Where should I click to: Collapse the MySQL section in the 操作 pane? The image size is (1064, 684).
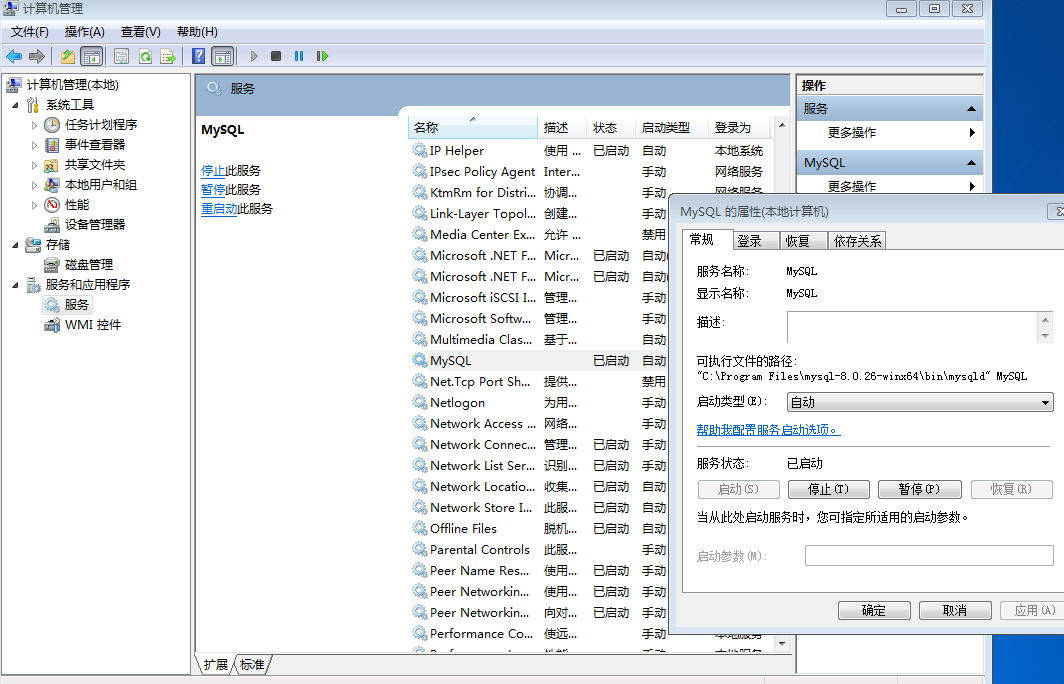(x=971, y=163)
